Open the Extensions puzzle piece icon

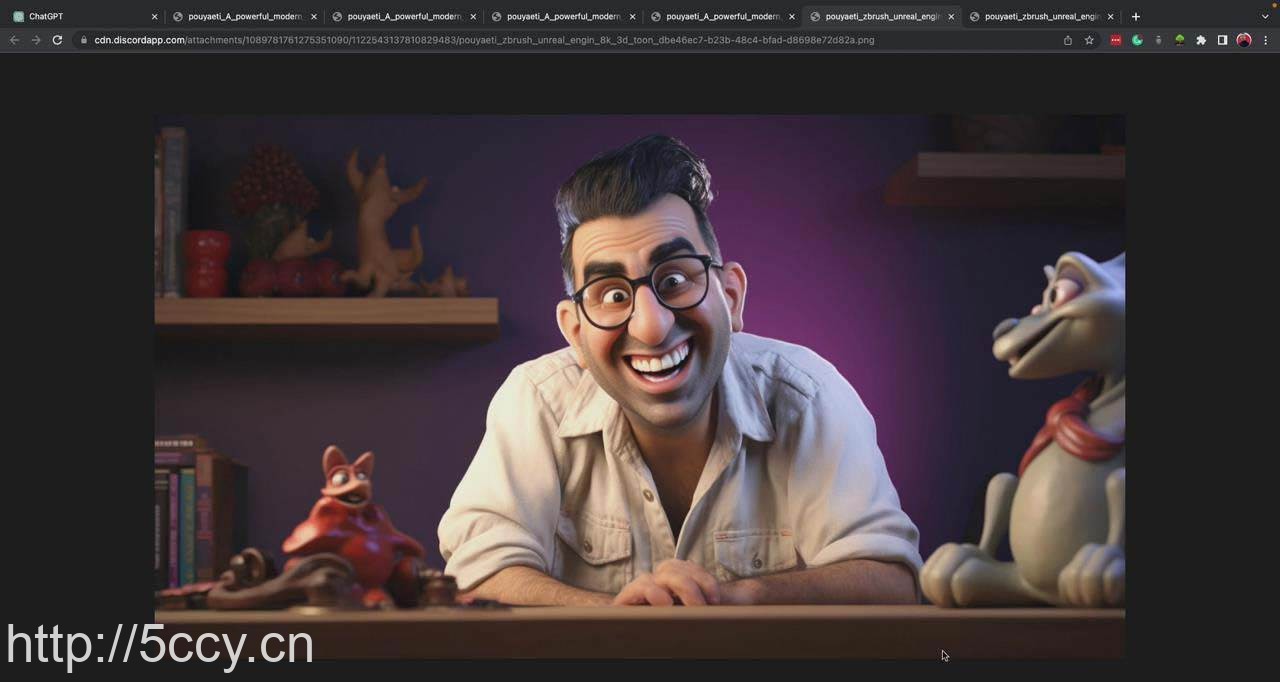[x=1201, y=40]
